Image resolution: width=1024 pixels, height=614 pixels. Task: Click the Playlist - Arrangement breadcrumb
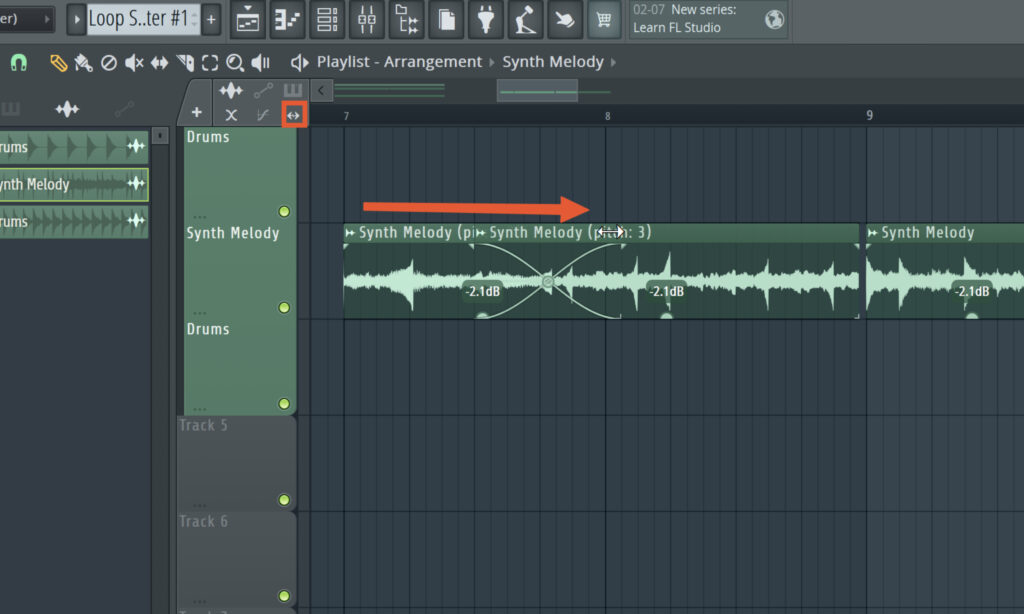coord(399,62)
